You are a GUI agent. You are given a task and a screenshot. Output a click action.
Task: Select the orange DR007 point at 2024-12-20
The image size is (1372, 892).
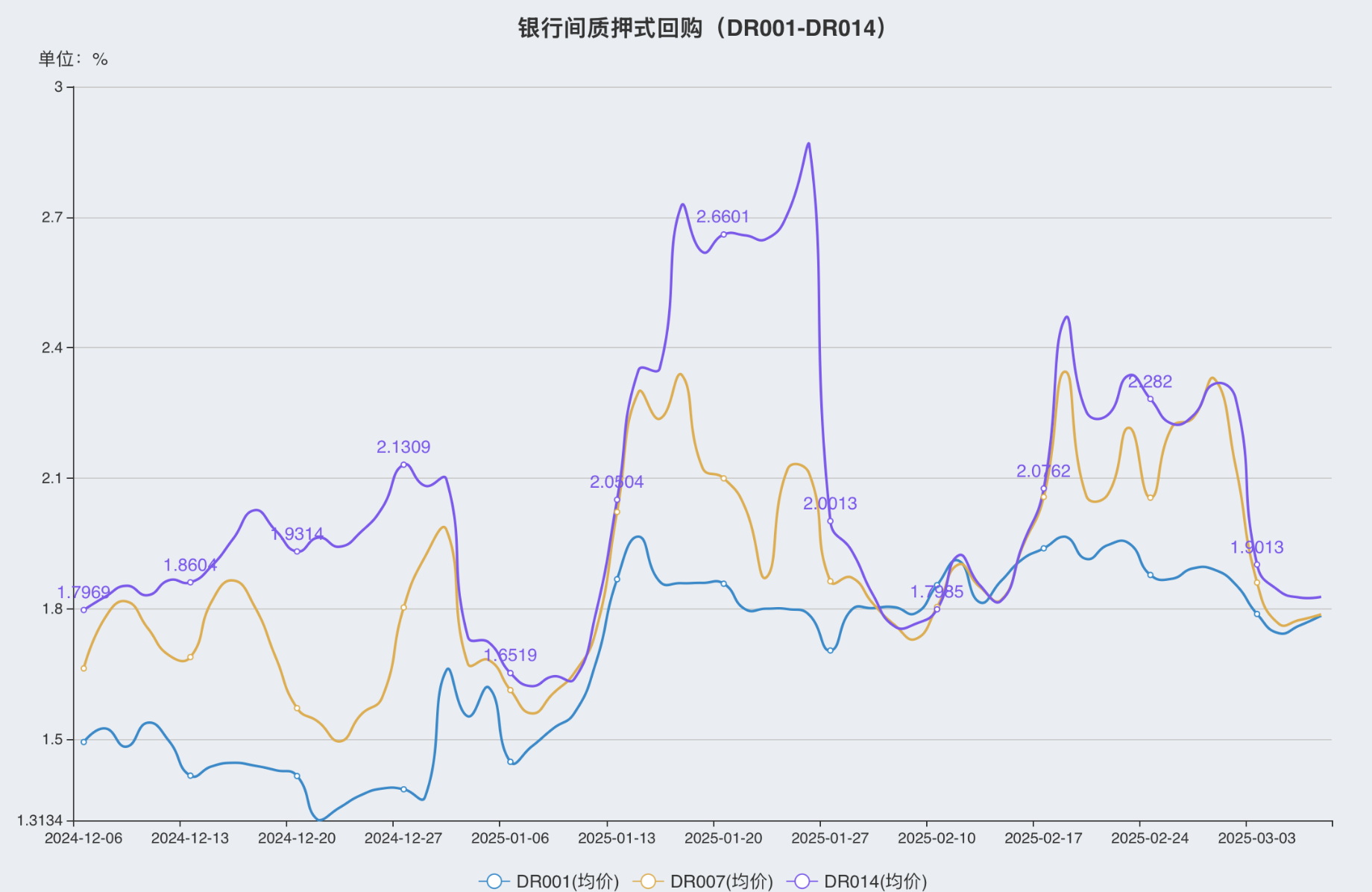297,708
